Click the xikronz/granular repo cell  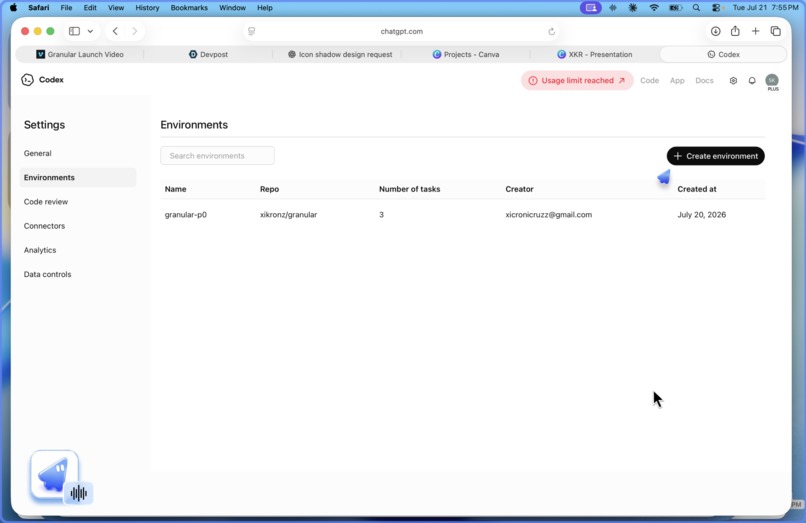coord(288,215)
